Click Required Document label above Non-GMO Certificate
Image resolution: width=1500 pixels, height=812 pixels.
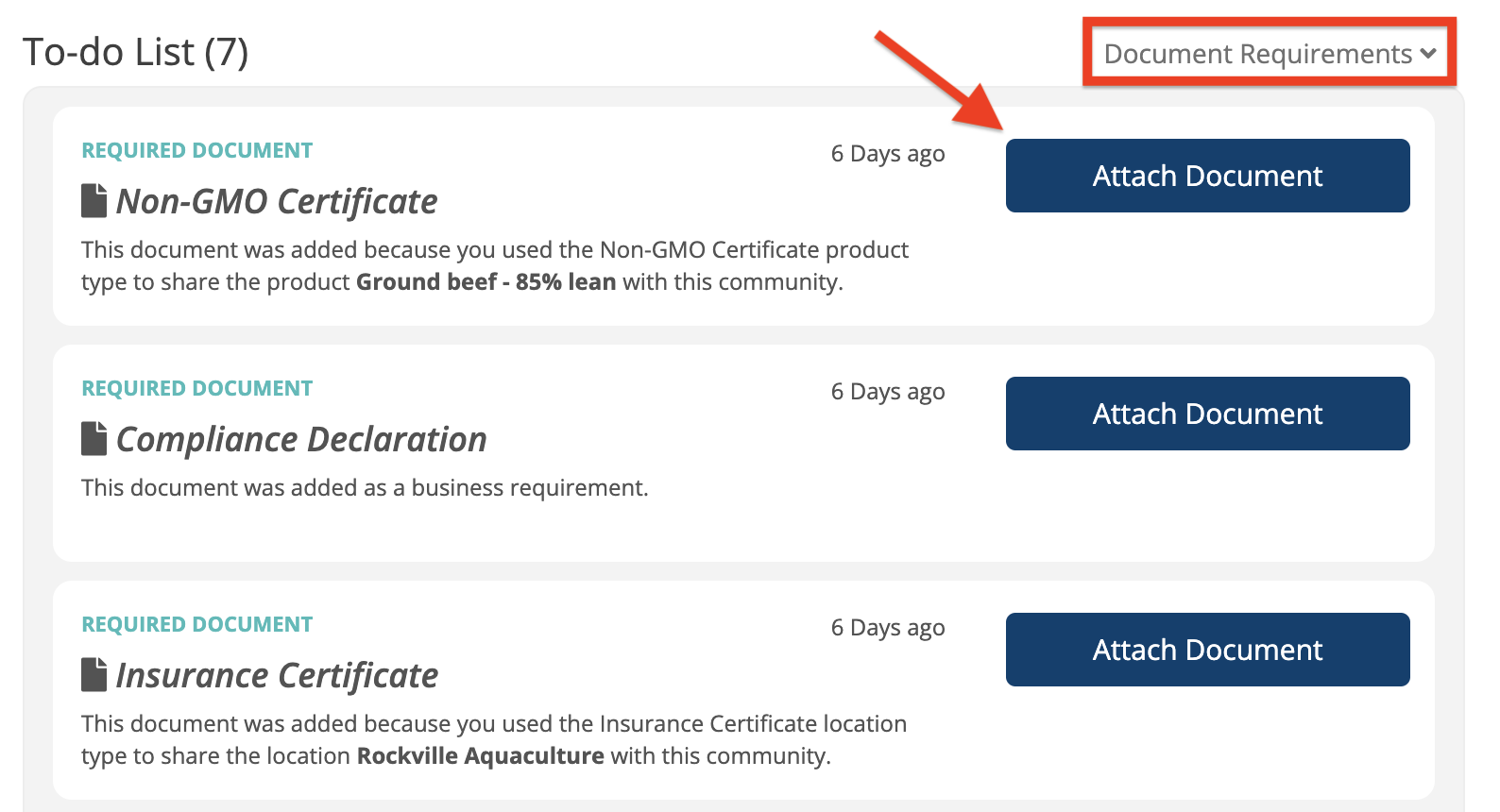coord(196,151)
